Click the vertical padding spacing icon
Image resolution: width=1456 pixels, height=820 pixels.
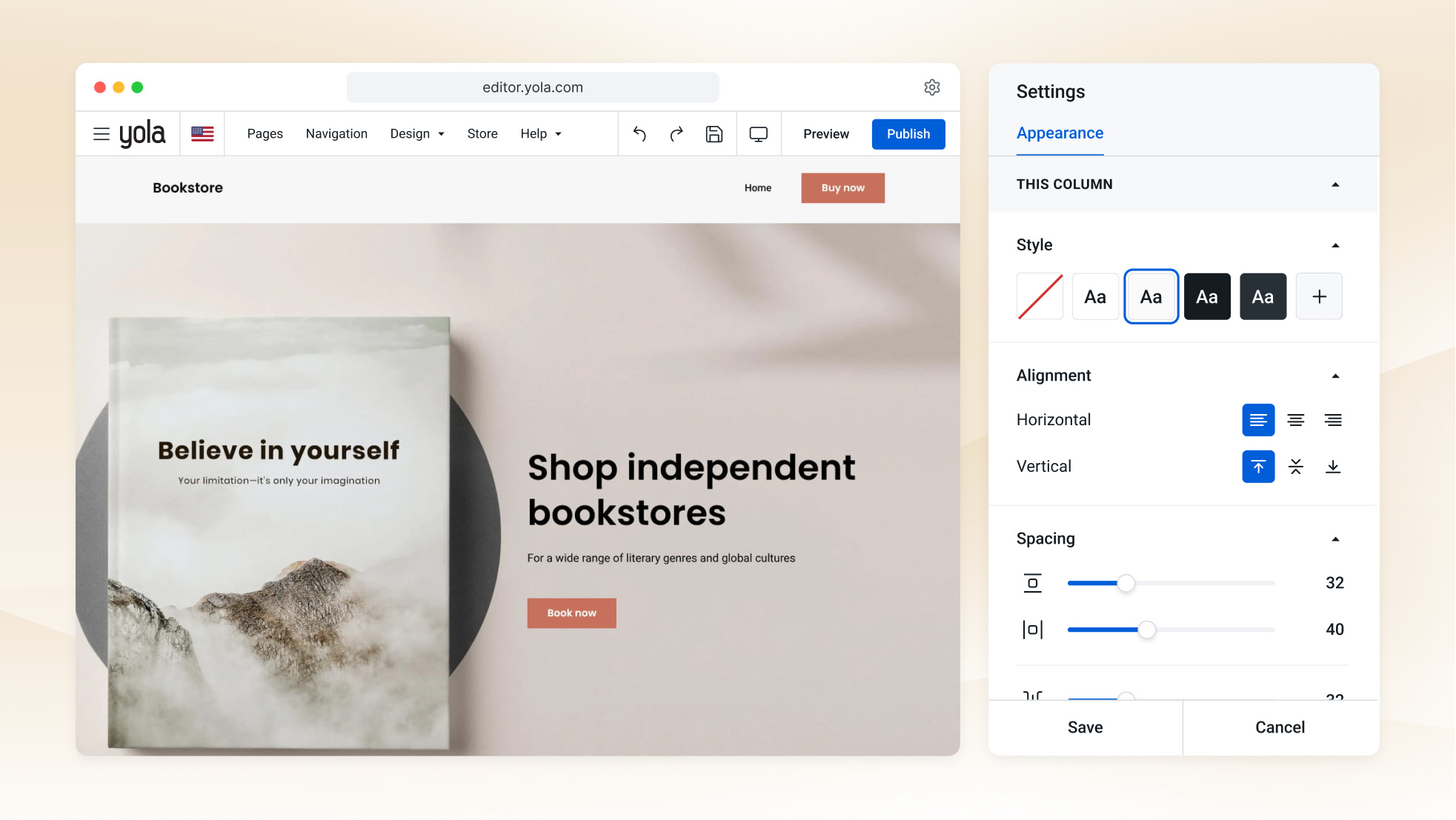[1032, 583]
